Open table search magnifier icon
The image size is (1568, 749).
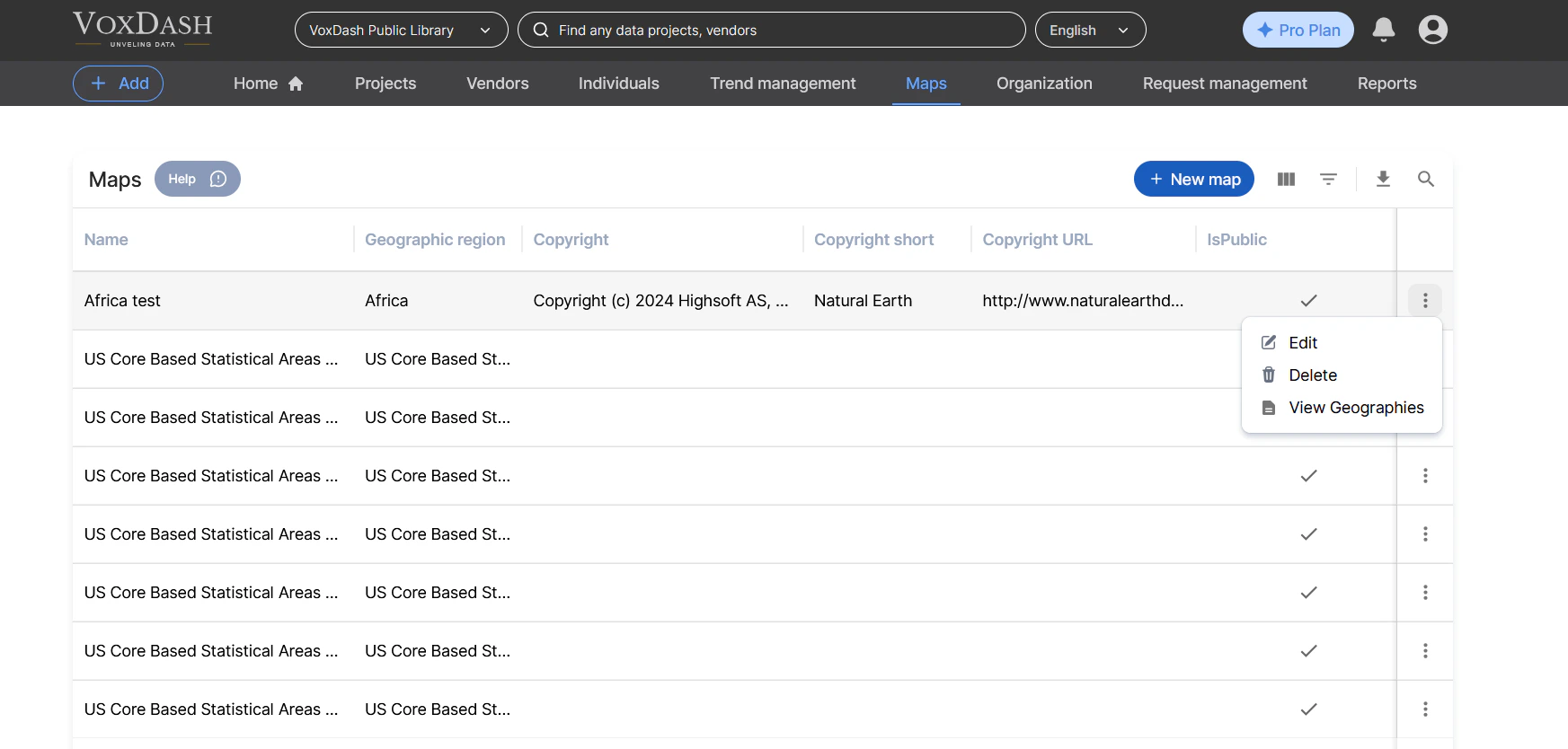(x=1425, y=179)
